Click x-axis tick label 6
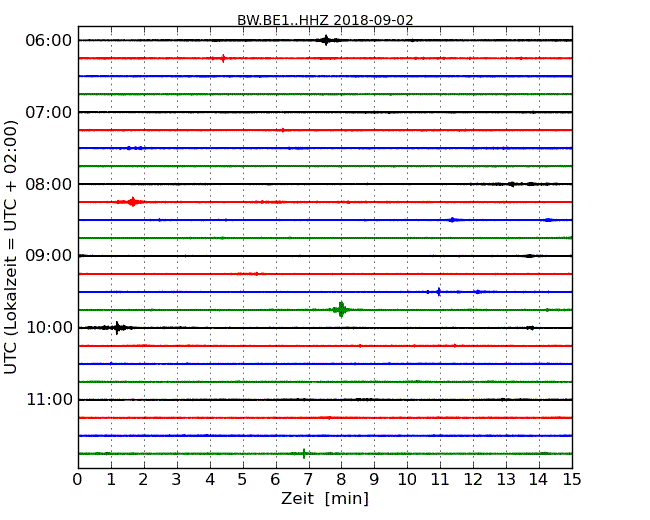Screen dimensions: 650x520 275,479
